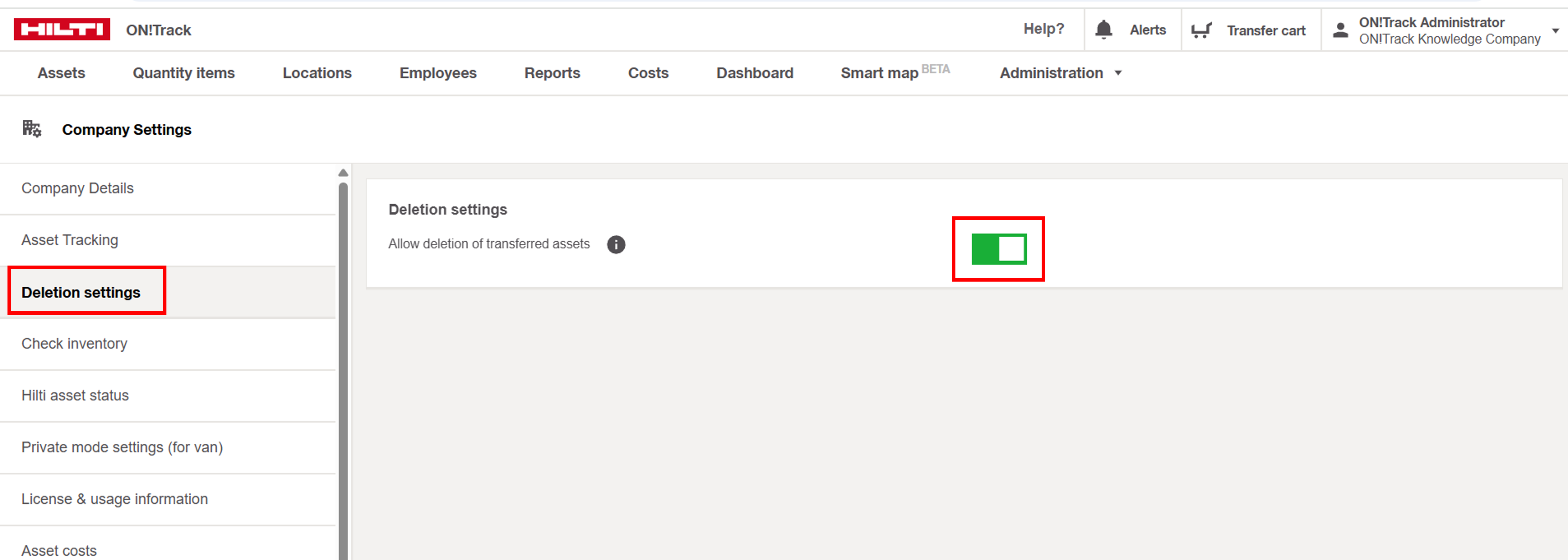Image resolution: width=1568 pixels, height=560 pixels.
Task: Select Check inventory in sidebar
Action: (74, 343)
